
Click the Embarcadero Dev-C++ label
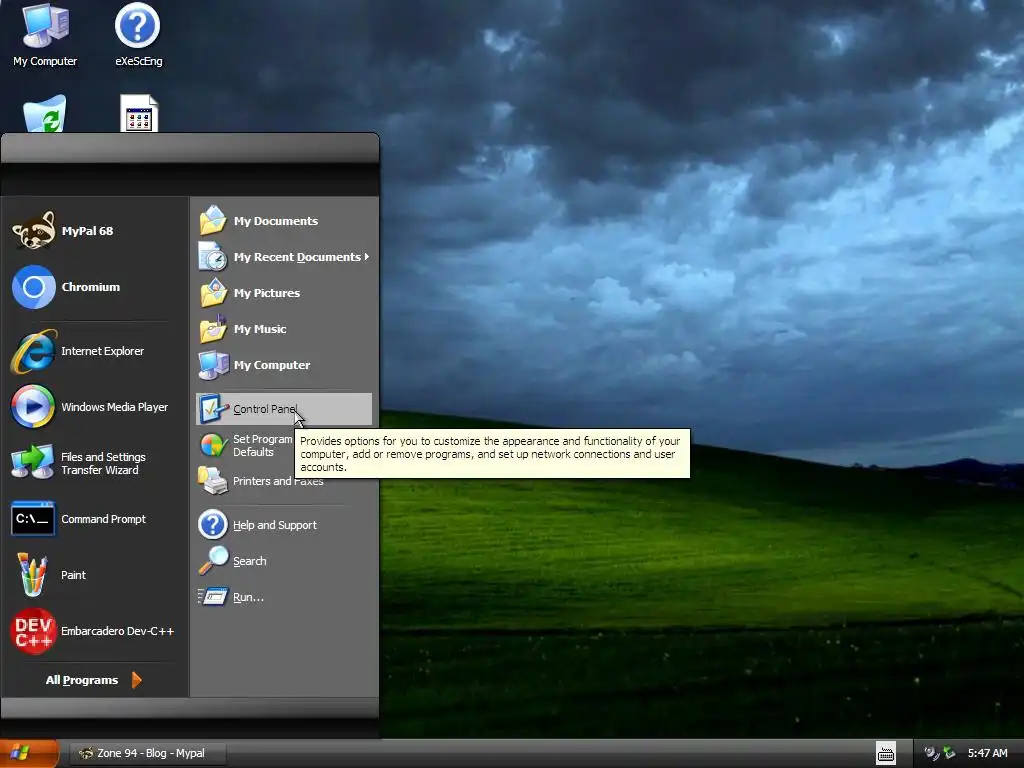[x=118, y=631]
